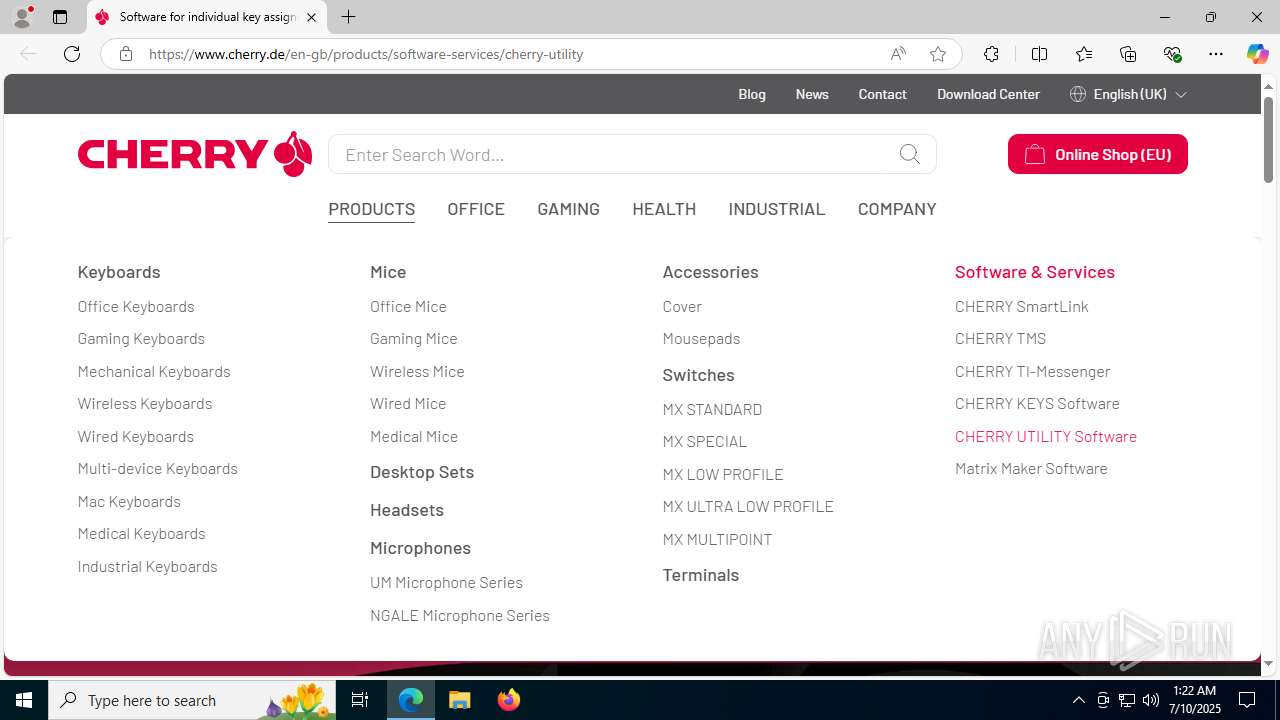Open Multi-device Keyboards link
The image size is (1280, 720).
pos(158,468)
